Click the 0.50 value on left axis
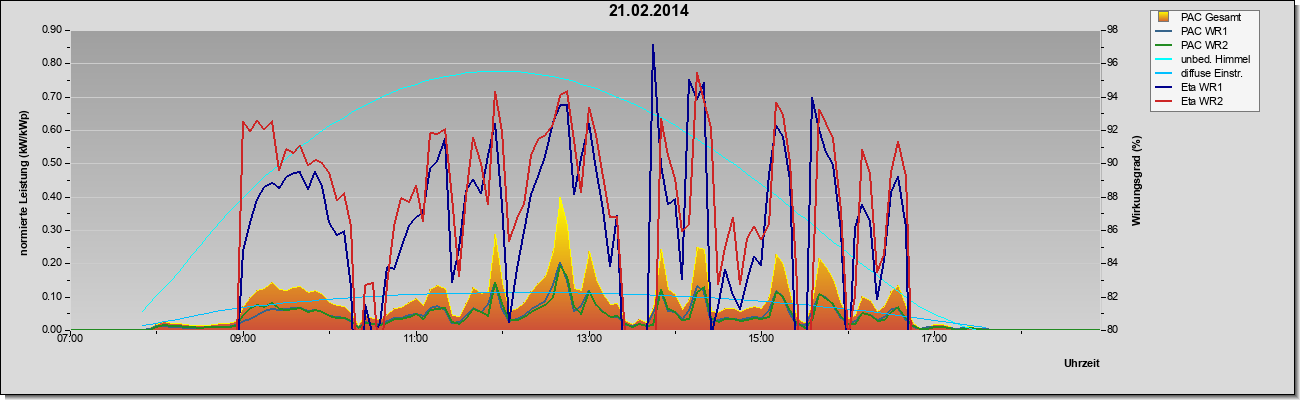 tap(52, 163)
